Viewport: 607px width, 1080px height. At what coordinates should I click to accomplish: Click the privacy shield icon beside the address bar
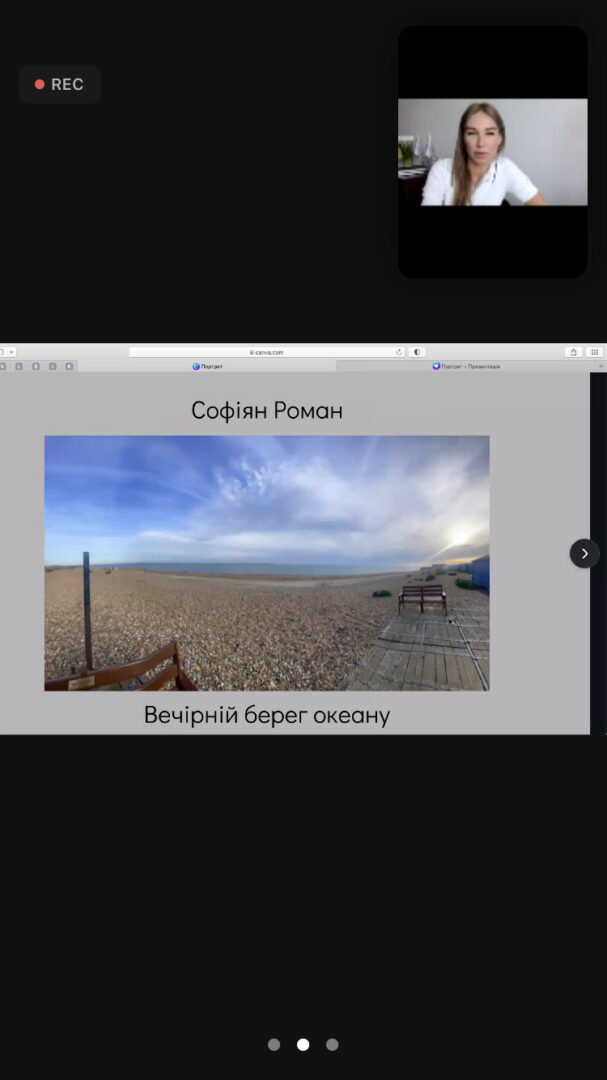[417, 352]
